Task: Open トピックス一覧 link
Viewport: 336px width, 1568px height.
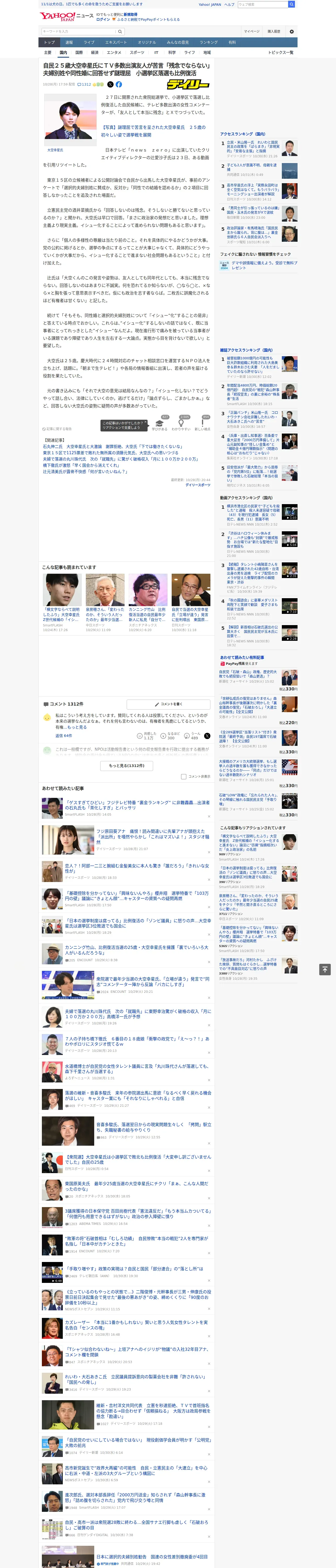Action: [x=281, y=52]
